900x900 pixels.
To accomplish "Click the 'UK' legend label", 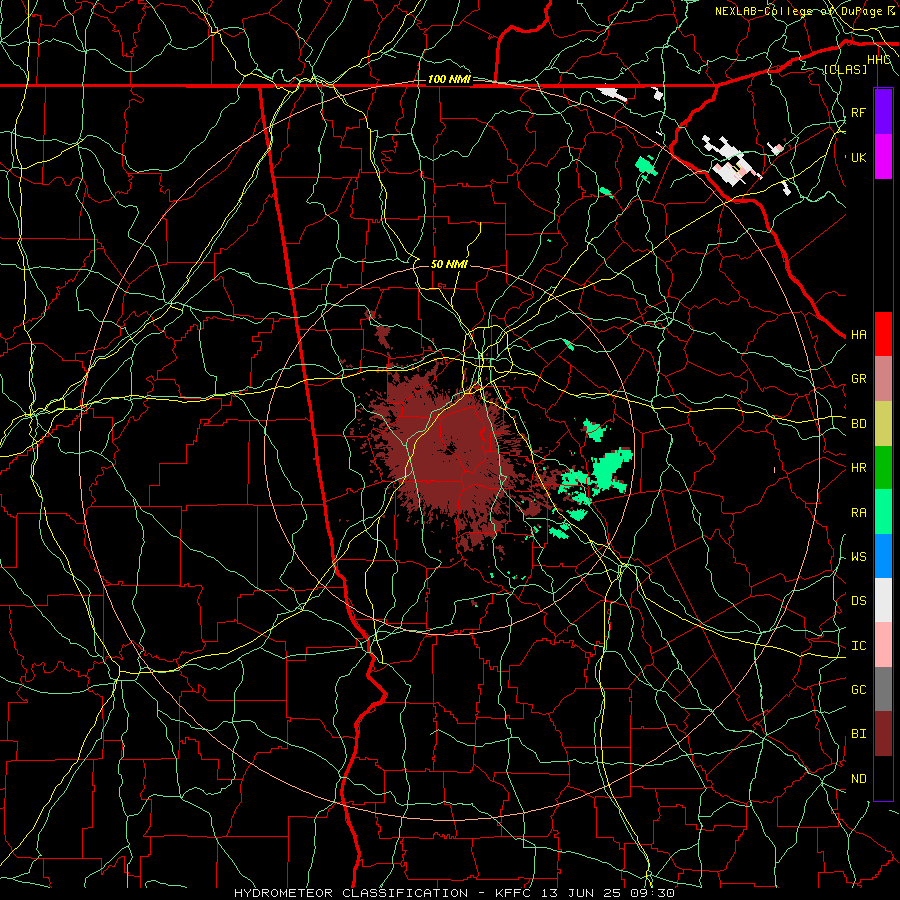I will click(x=858, y=157).
